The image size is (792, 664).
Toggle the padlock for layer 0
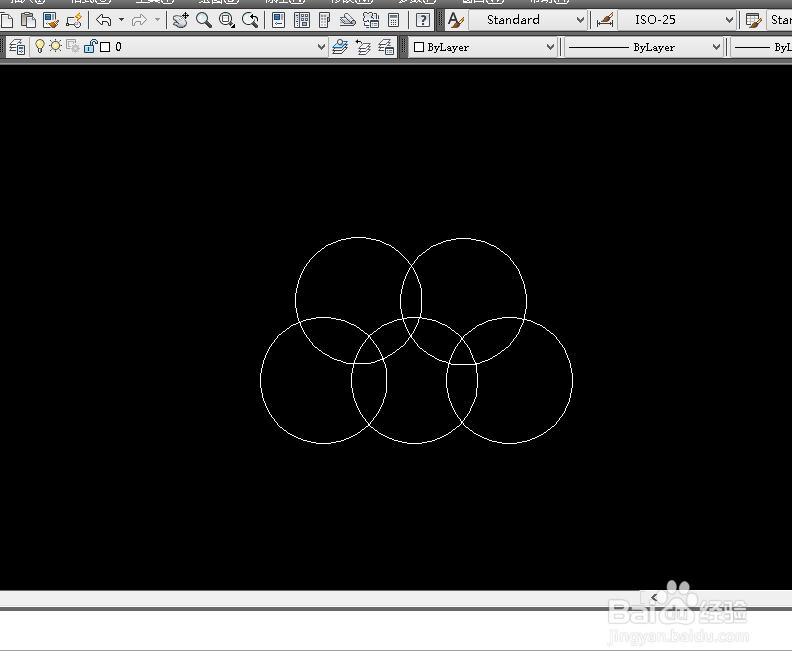point(90,46)
